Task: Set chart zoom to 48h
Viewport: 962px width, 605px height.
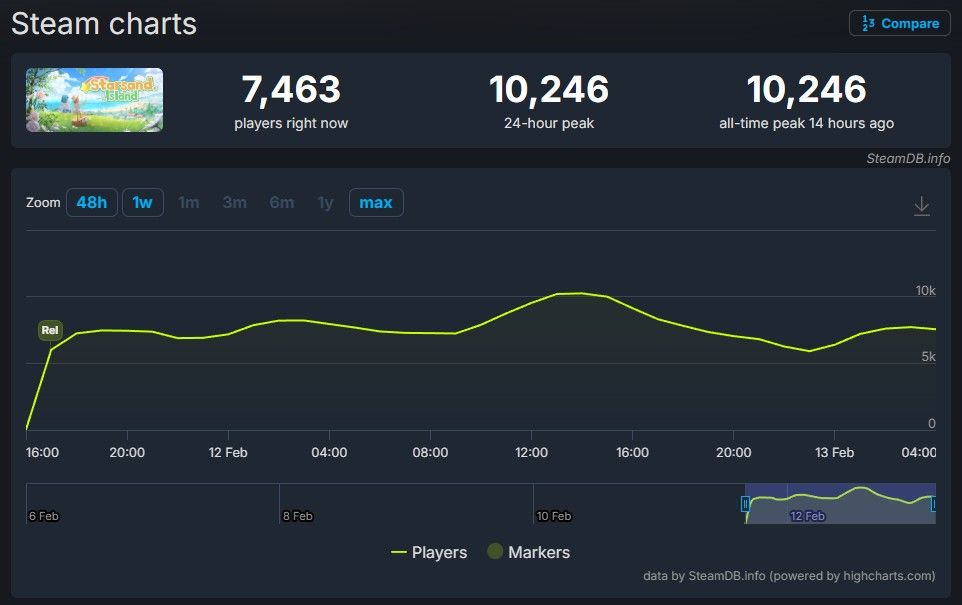Action: pos(91,203)
